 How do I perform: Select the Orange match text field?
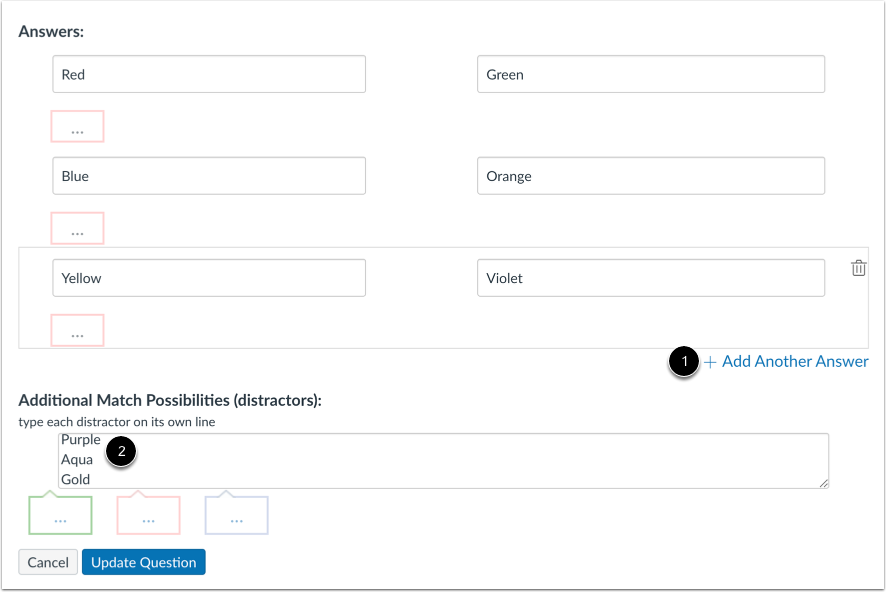tap(650, 175)
